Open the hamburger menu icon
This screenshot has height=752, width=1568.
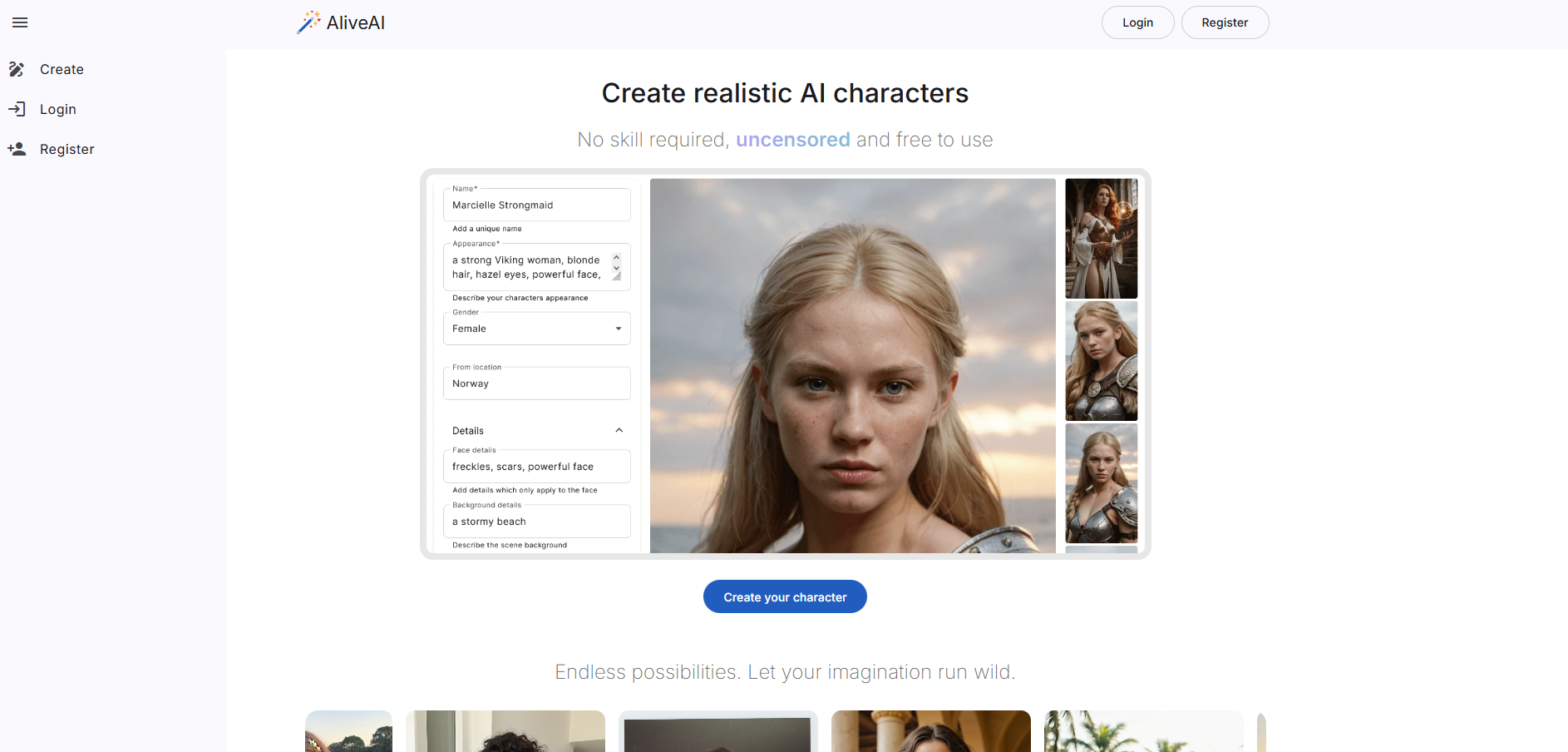(20, 22)
